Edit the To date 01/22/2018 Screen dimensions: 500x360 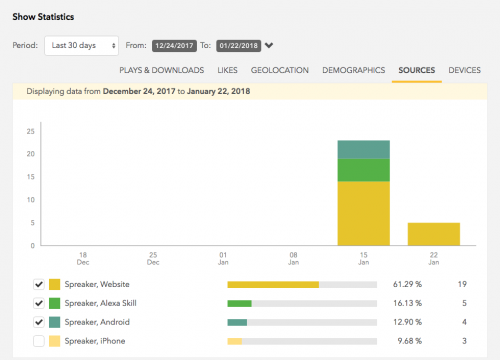coord(238,46)
